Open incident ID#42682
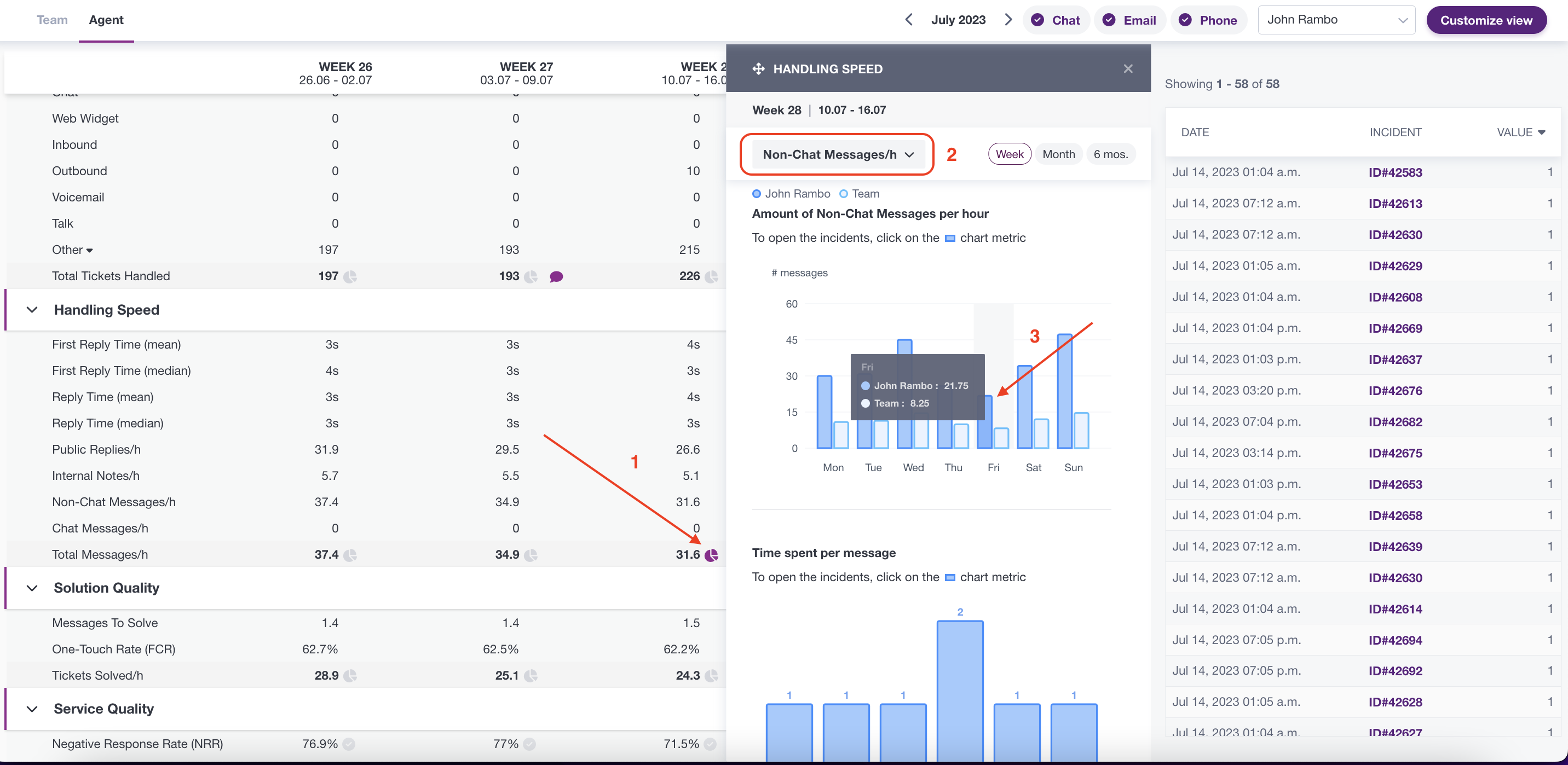Screen dimensions: 1568x765 (x=1395, y=422)
